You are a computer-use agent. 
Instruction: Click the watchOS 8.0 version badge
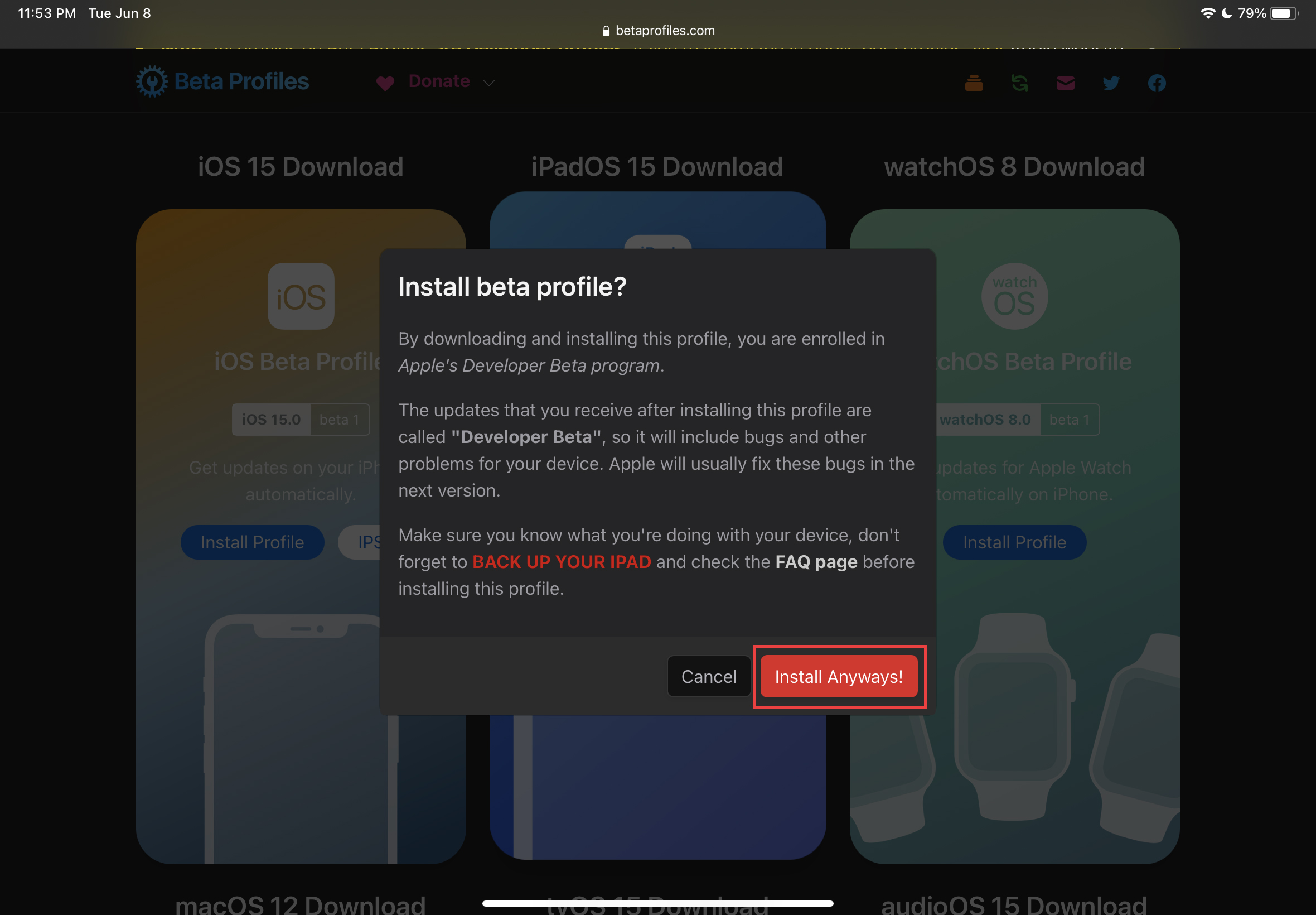[985, 420]
